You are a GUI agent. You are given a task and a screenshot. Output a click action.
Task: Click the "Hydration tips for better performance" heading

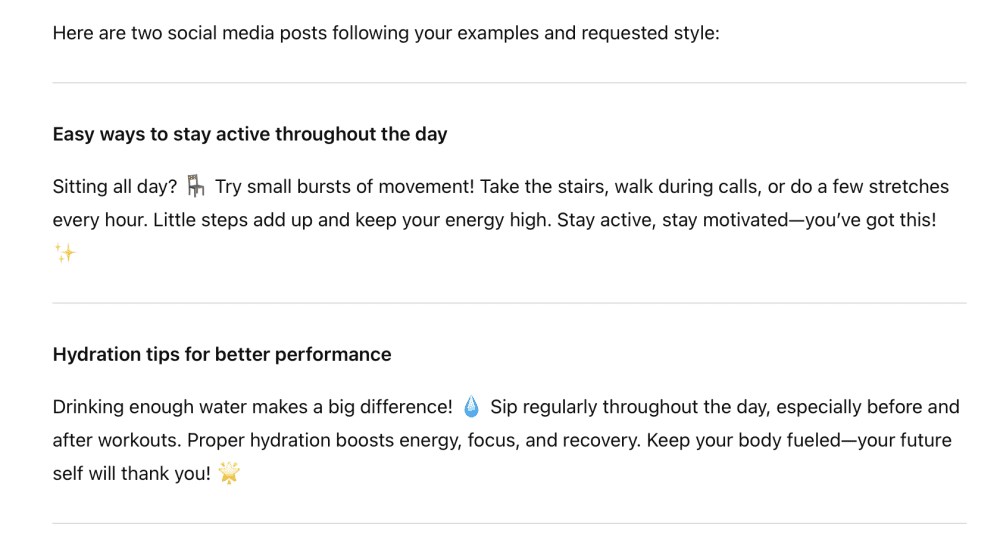click(222, 354)
